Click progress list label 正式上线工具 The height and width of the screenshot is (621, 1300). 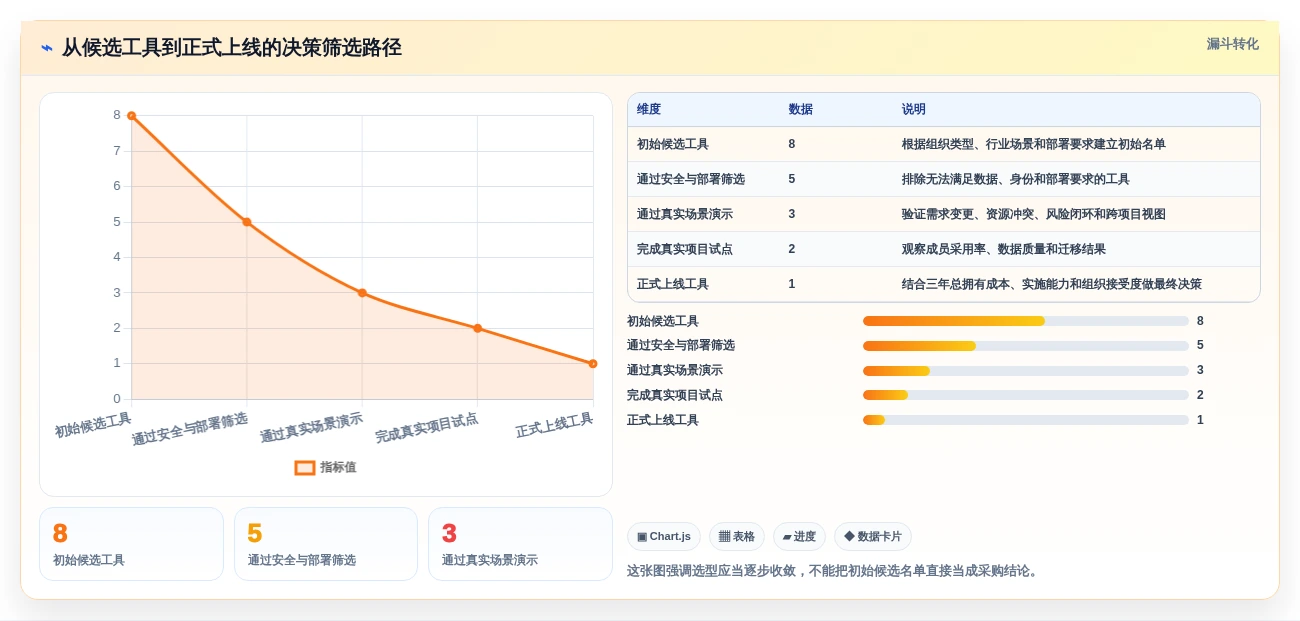coord(663,420)
